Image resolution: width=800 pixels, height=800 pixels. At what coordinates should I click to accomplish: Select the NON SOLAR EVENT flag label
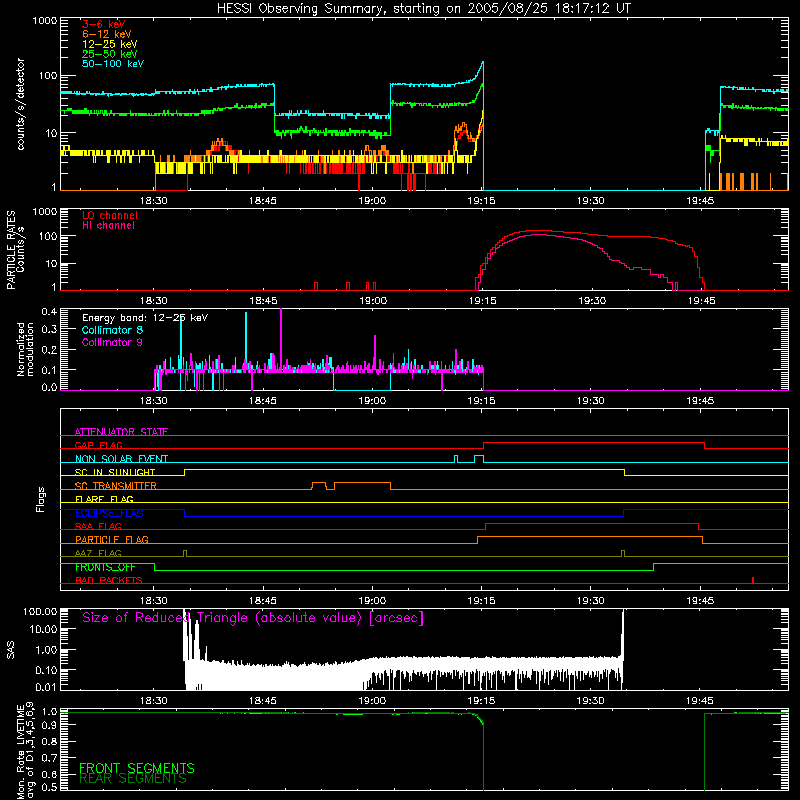(x=121, y=459)
